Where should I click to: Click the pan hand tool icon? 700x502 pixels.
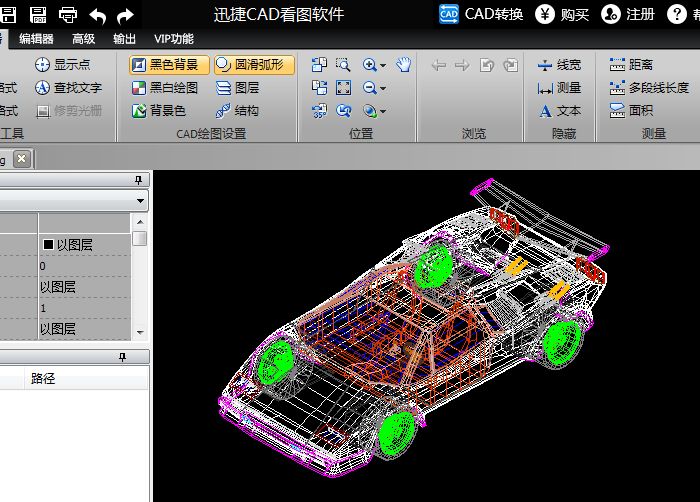point(403,65)
